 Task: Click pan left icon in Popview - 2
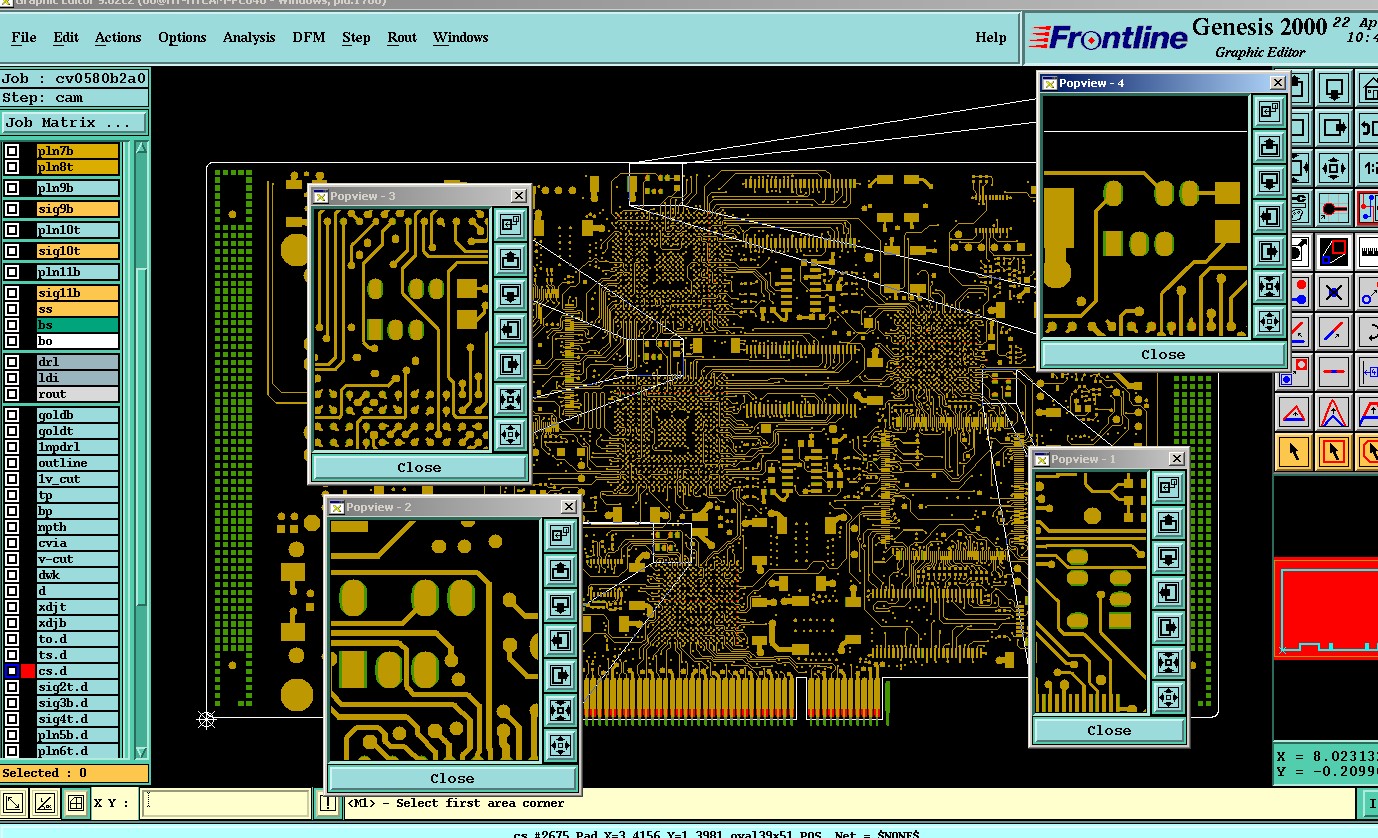pos(560,640)
